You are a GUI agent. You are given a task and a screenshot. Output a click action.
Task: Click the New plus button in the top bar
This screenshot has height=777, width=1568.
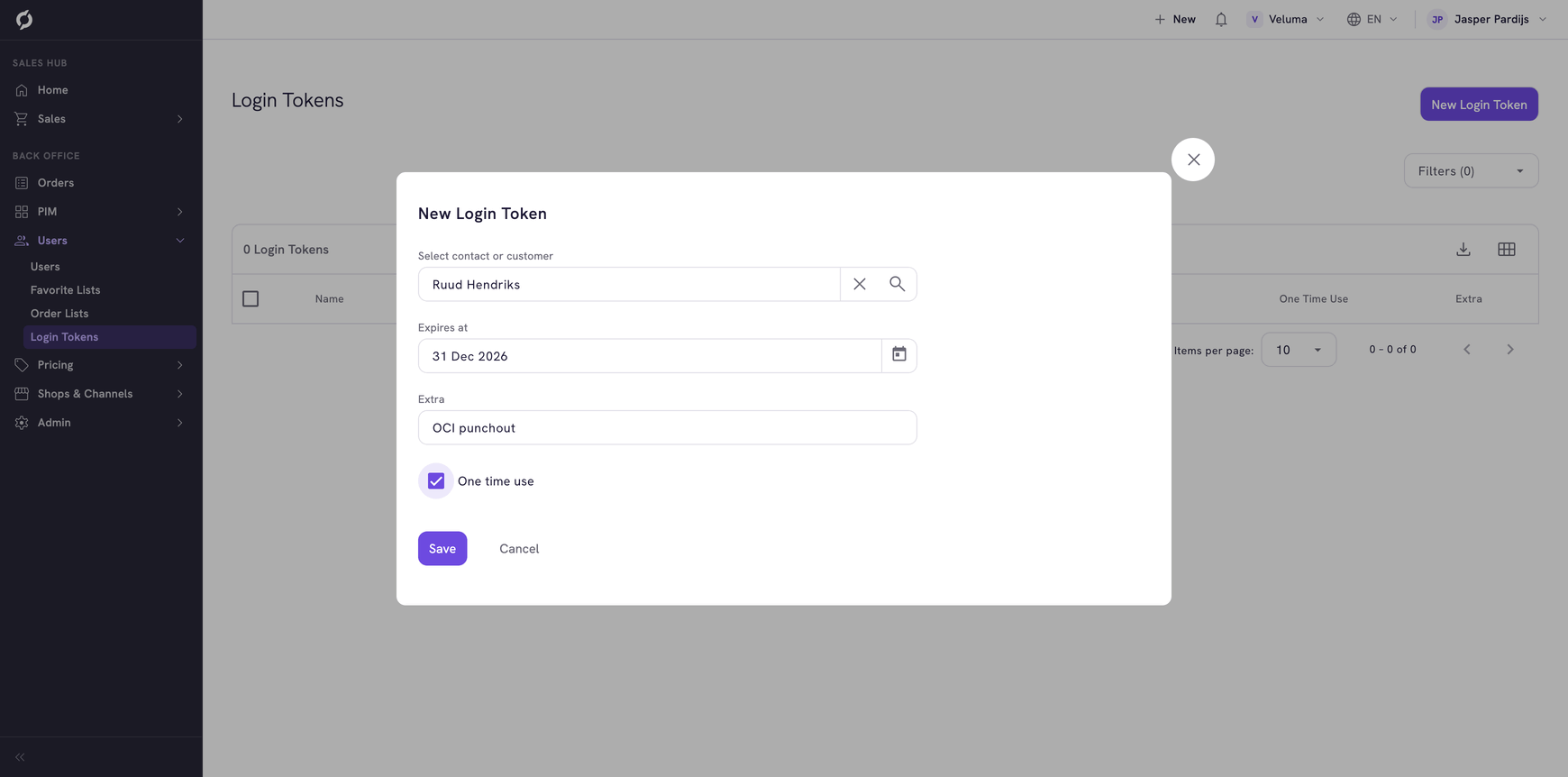coord(1175,19)
